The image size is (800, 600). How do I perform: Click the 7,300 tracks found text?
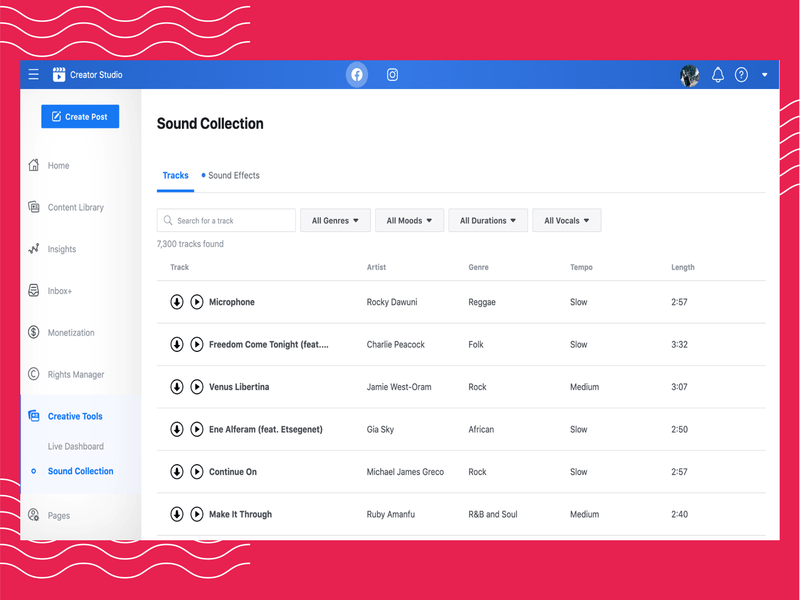190,244
